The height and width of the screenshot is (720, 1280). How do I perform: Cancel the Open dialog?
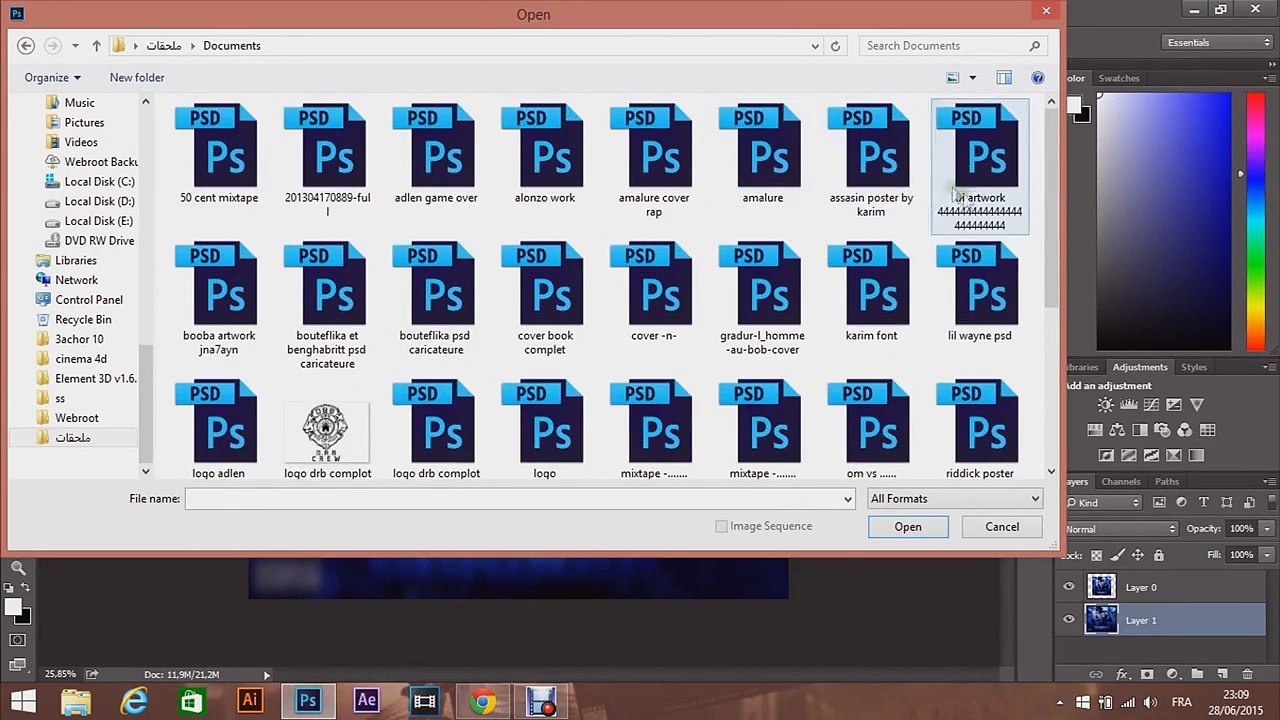click(x=1002, y=527)
